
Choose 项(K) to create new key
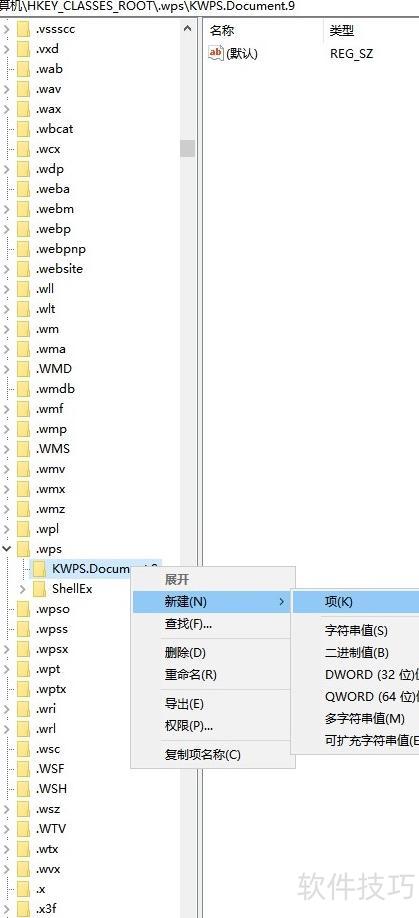(355, 601)
